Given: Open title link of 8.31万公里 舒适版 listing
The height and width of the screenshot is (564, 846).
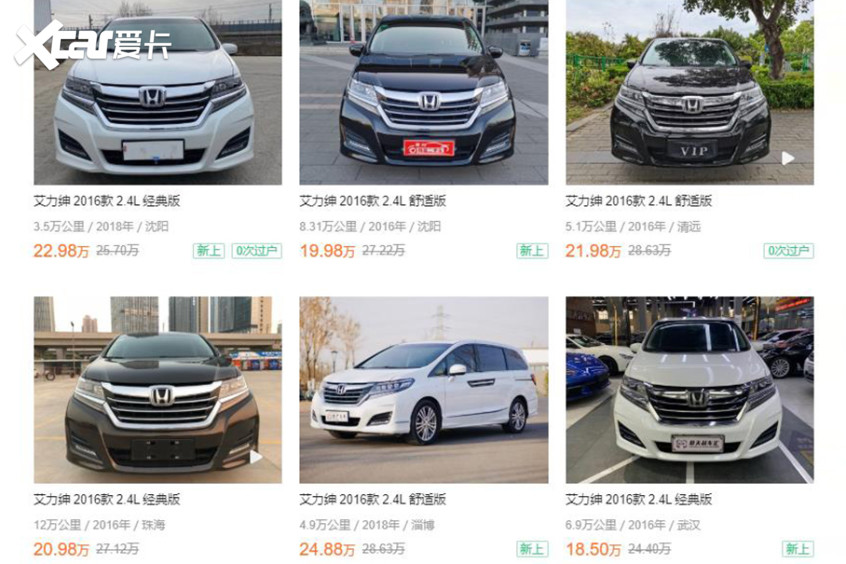Looking at the screenshot, I should [373, 201].
